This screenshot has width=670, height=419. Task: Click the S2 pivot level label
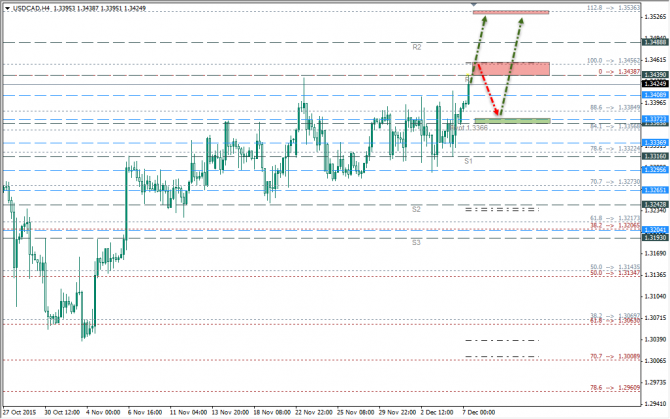[416, 208]
